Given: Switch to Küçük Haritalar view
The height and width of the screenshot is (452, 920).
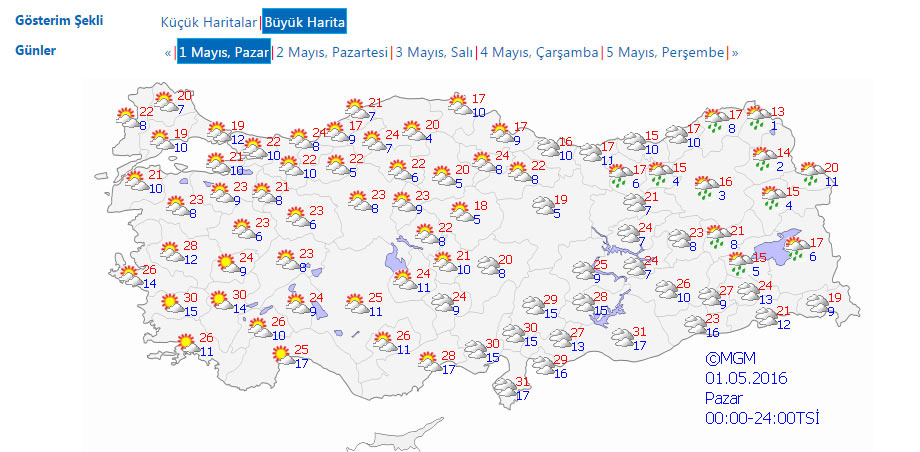Looking at the screenshot, I should coord(209,23).
